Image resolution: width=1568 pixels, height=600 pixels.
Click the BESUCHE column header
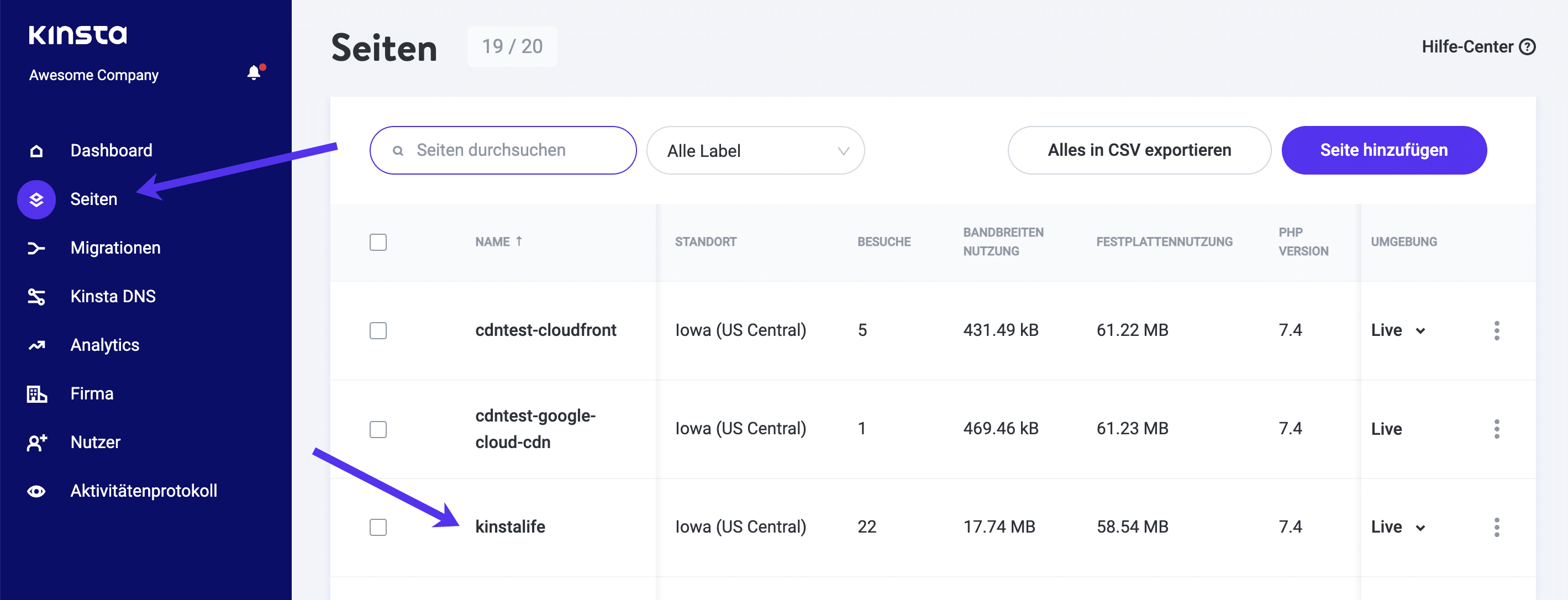coord(884,241)
